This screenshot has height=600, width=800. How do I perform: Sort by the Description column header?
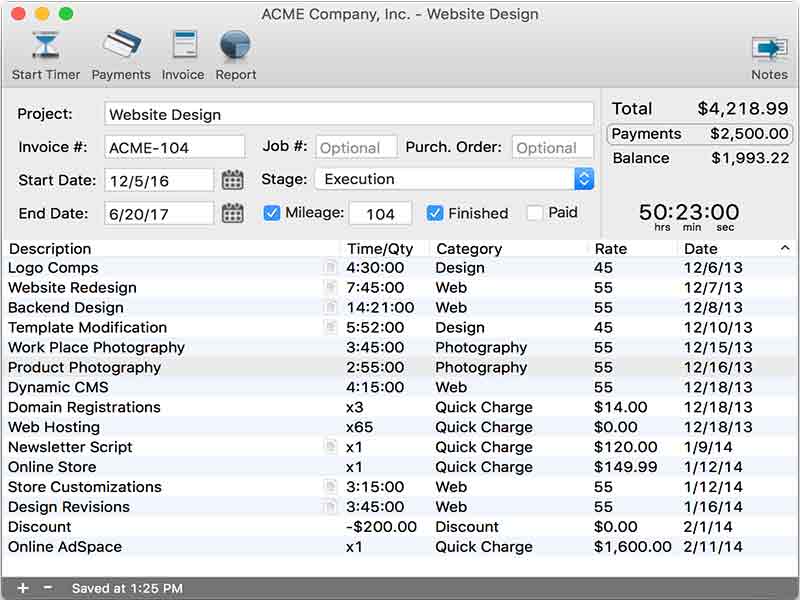(x=170, y=248)
